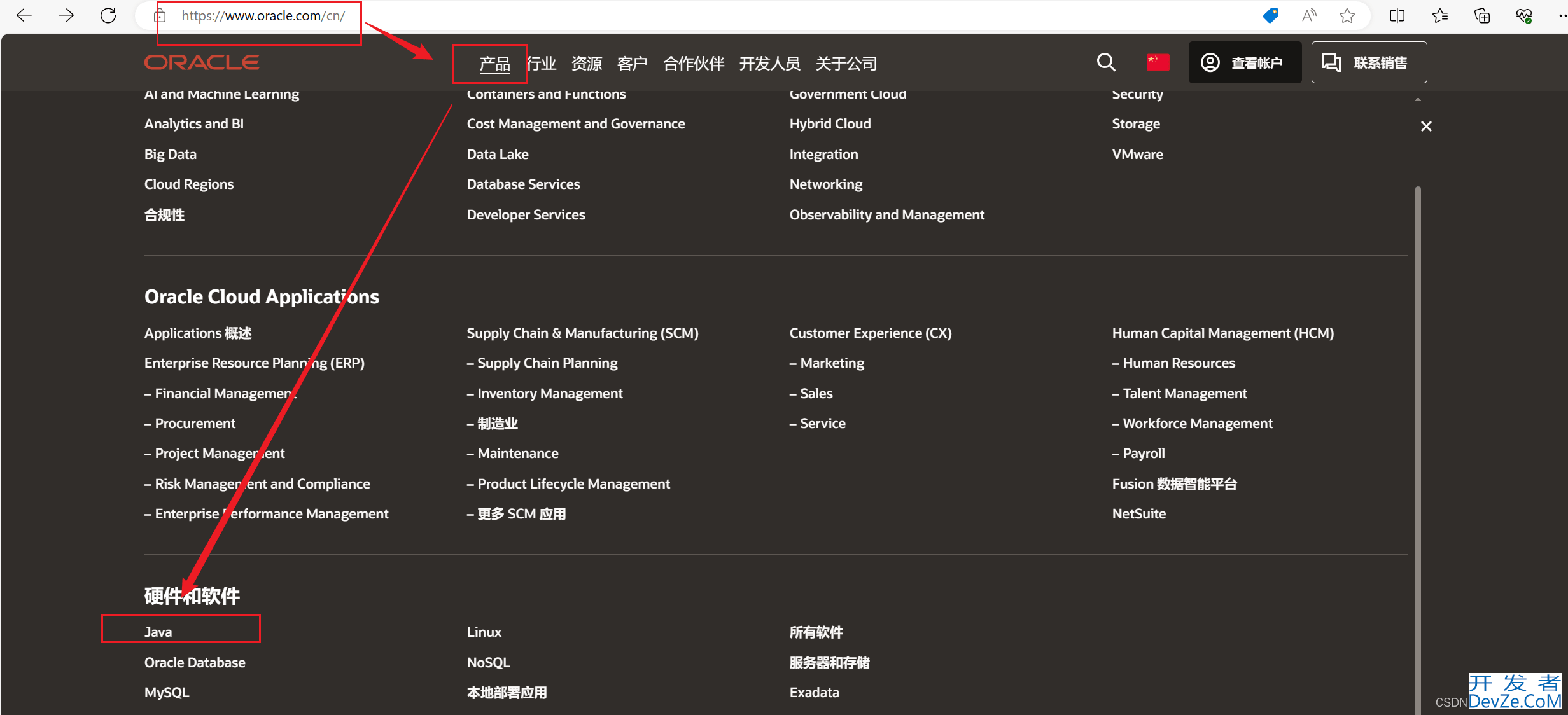Open the Networking link

826,184
